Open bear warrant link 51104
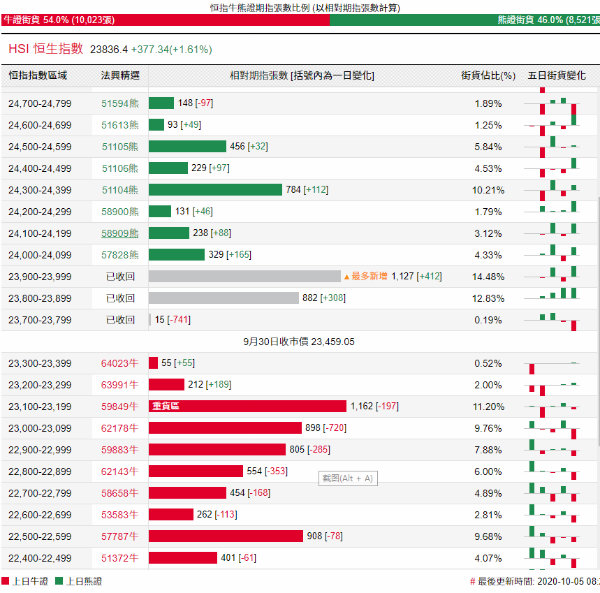Image resolution: width=600 pixels, height=593 pixels. pyautogui.click(x=120, y=190)
